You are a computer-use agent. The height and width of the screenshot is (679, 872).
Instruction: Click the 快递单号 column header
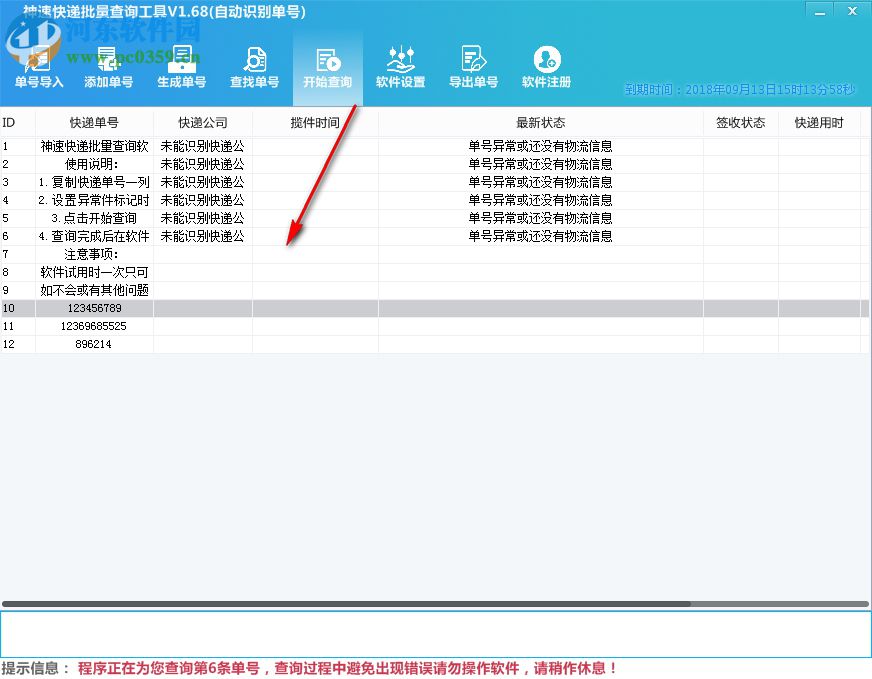[x=94, y=122]
